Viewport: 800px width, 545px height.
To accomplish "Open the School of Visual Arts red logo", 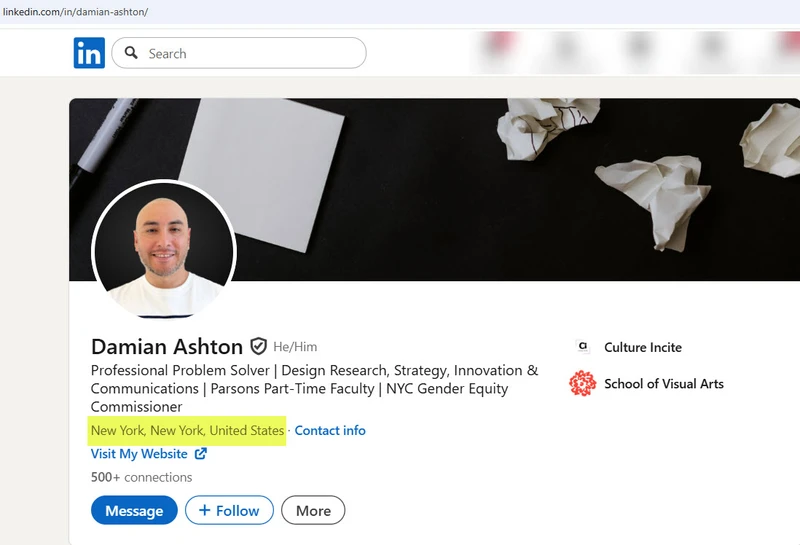I will click(582, 383).
